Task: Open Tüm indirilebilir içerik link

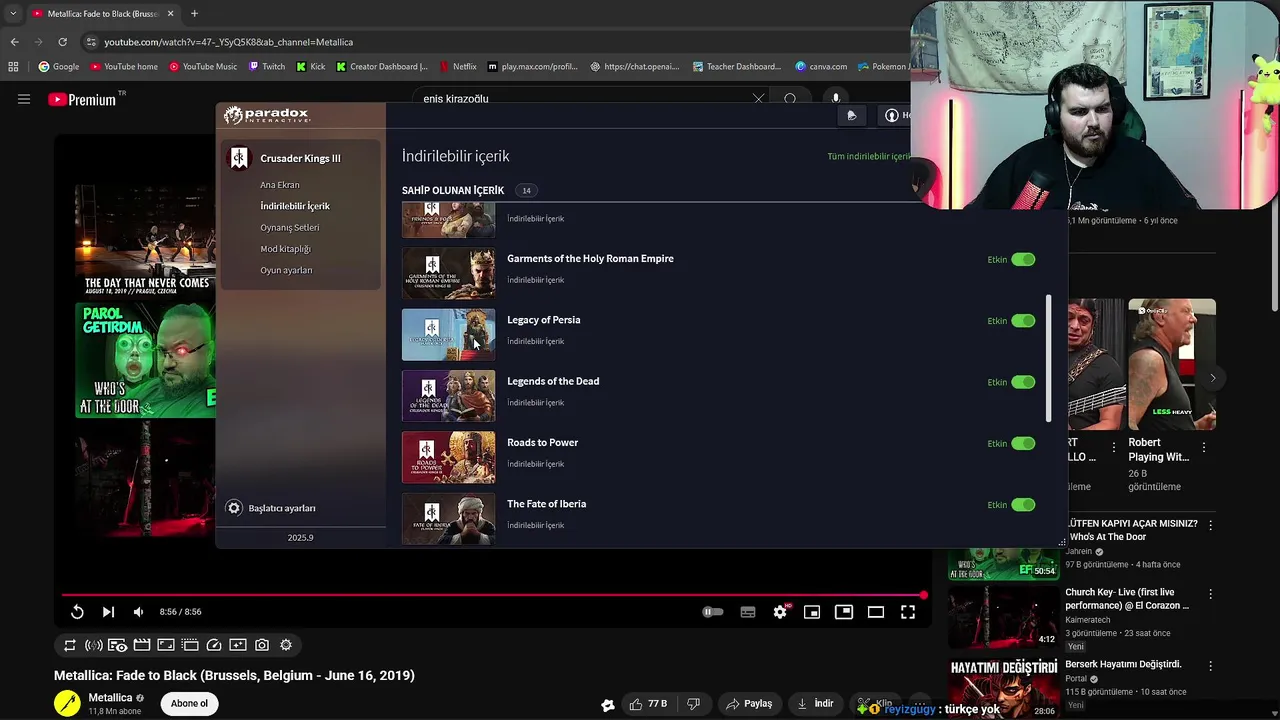Action: (868, 157)
